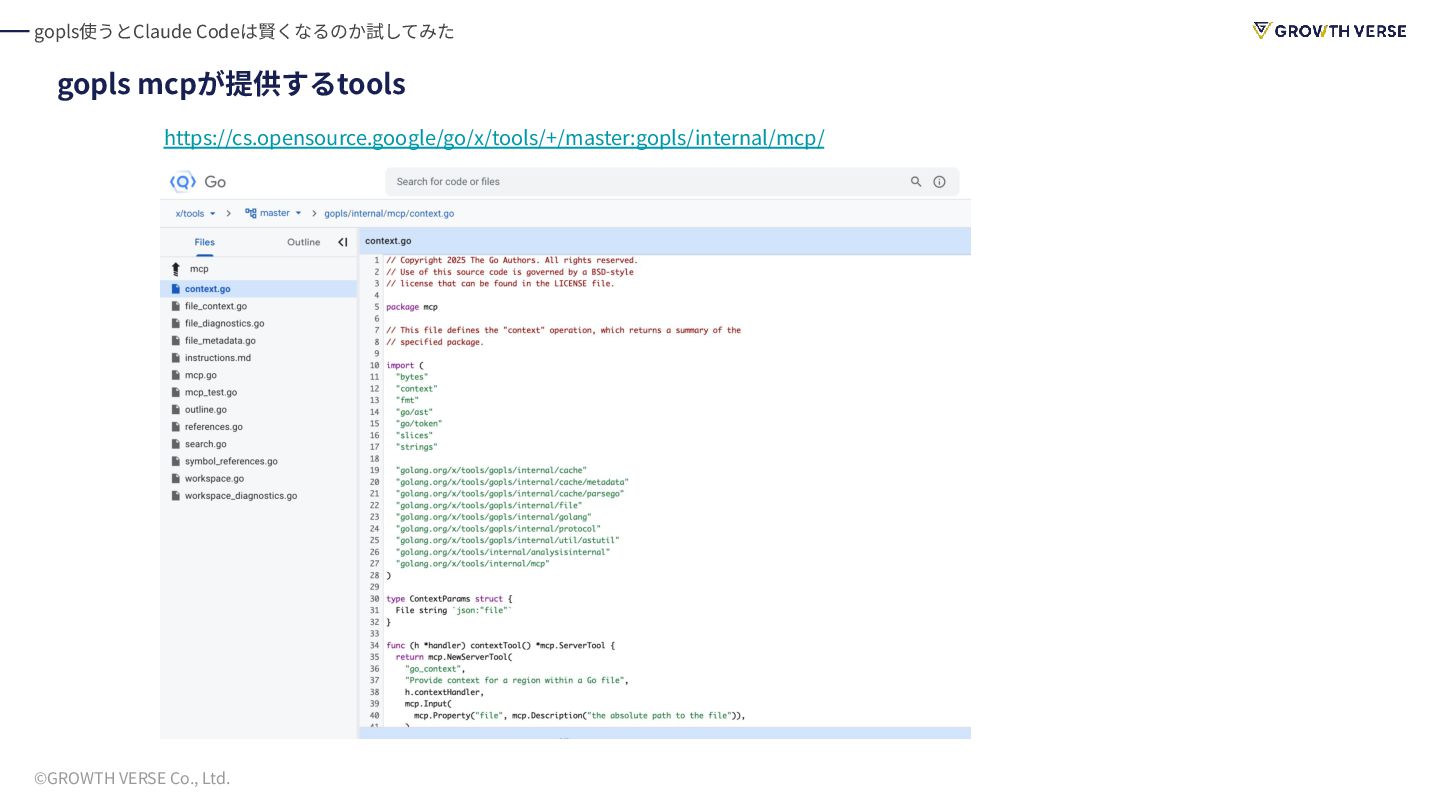This screenshot has height=810, width=1440.
Task: Click the "package mcp" code line
Action: coord(412,307)
